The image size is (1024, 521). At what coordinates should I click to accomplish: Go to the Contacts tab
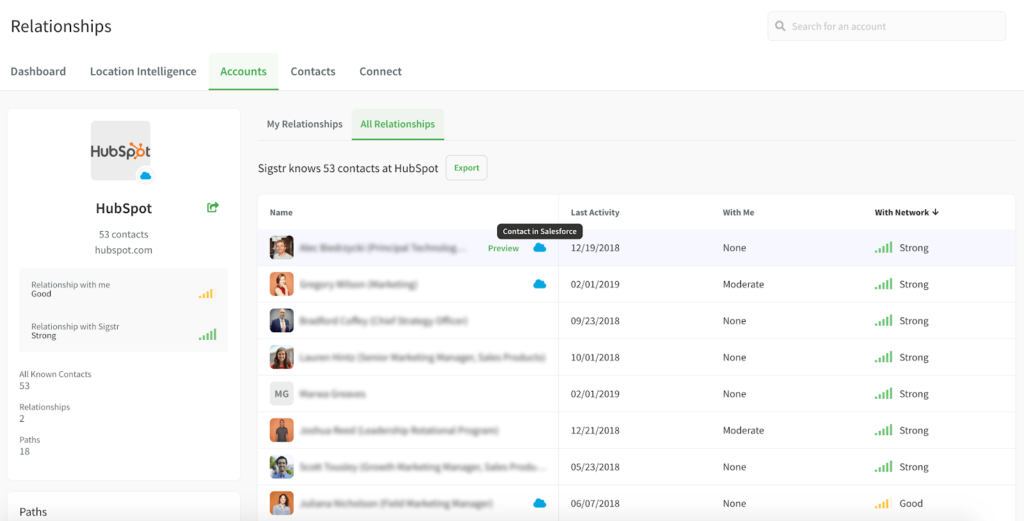point(313,72)
